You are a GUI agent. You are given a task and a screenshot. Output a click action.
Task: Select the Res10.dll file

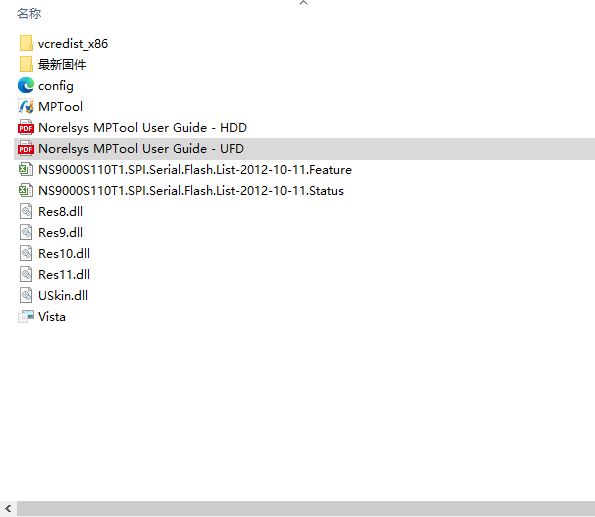coord(64,253)
